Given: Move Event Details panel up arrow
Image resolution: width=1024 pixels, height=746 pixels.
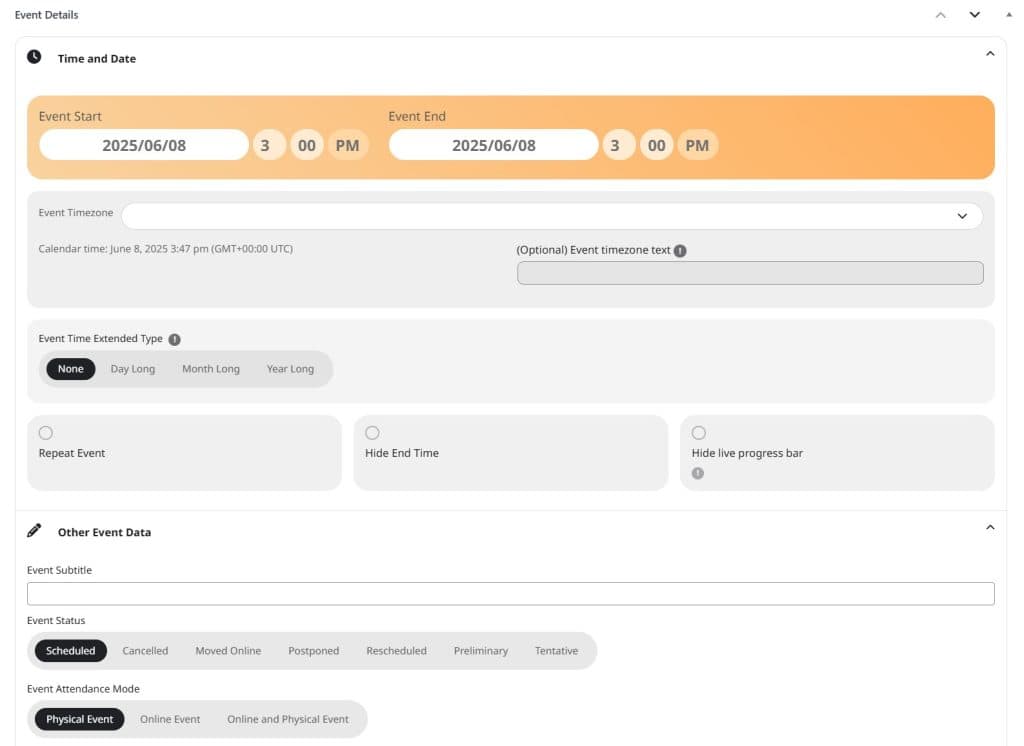Looking at the screenshot, I should (x=940, y=15).
